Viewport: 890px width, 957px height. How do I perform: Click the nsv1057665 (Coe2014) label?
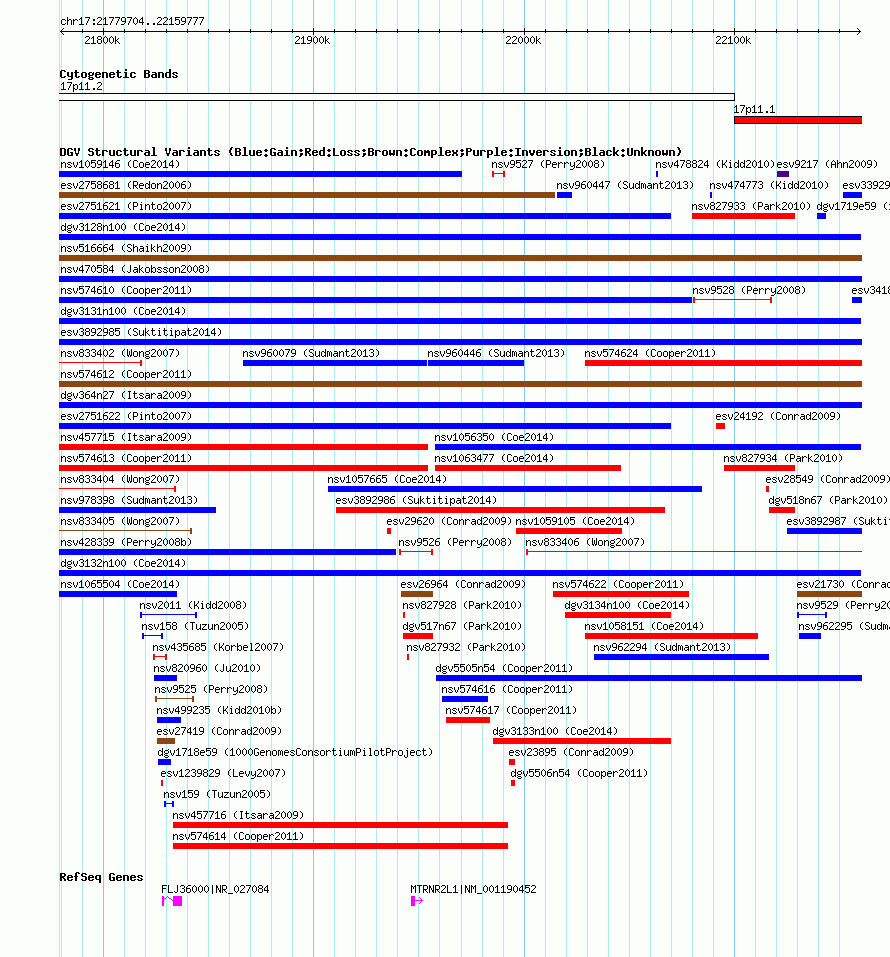click(x=387, y=479)
